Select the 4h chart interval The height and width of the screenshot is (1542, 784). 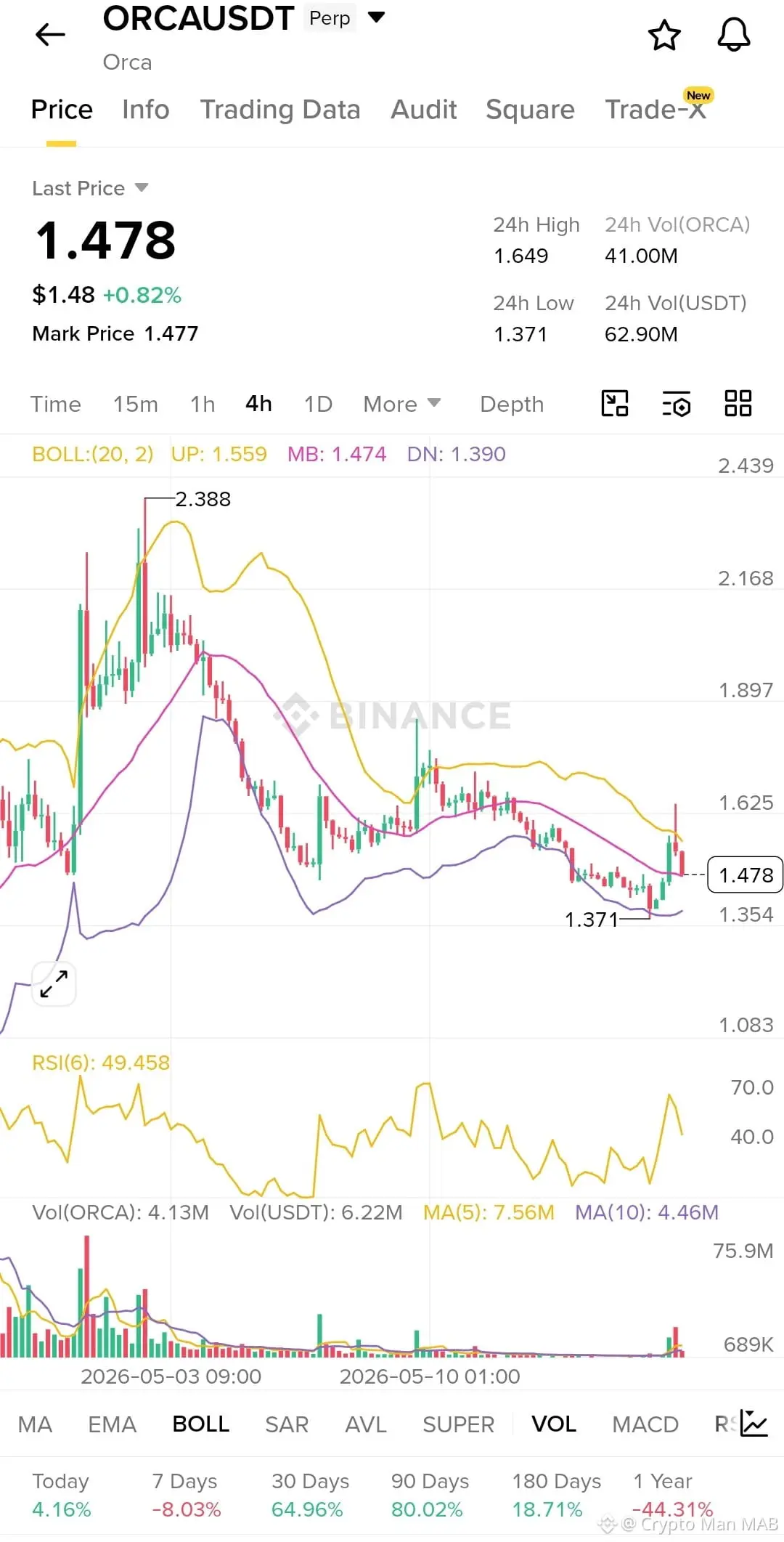click(x=258, y=404)
